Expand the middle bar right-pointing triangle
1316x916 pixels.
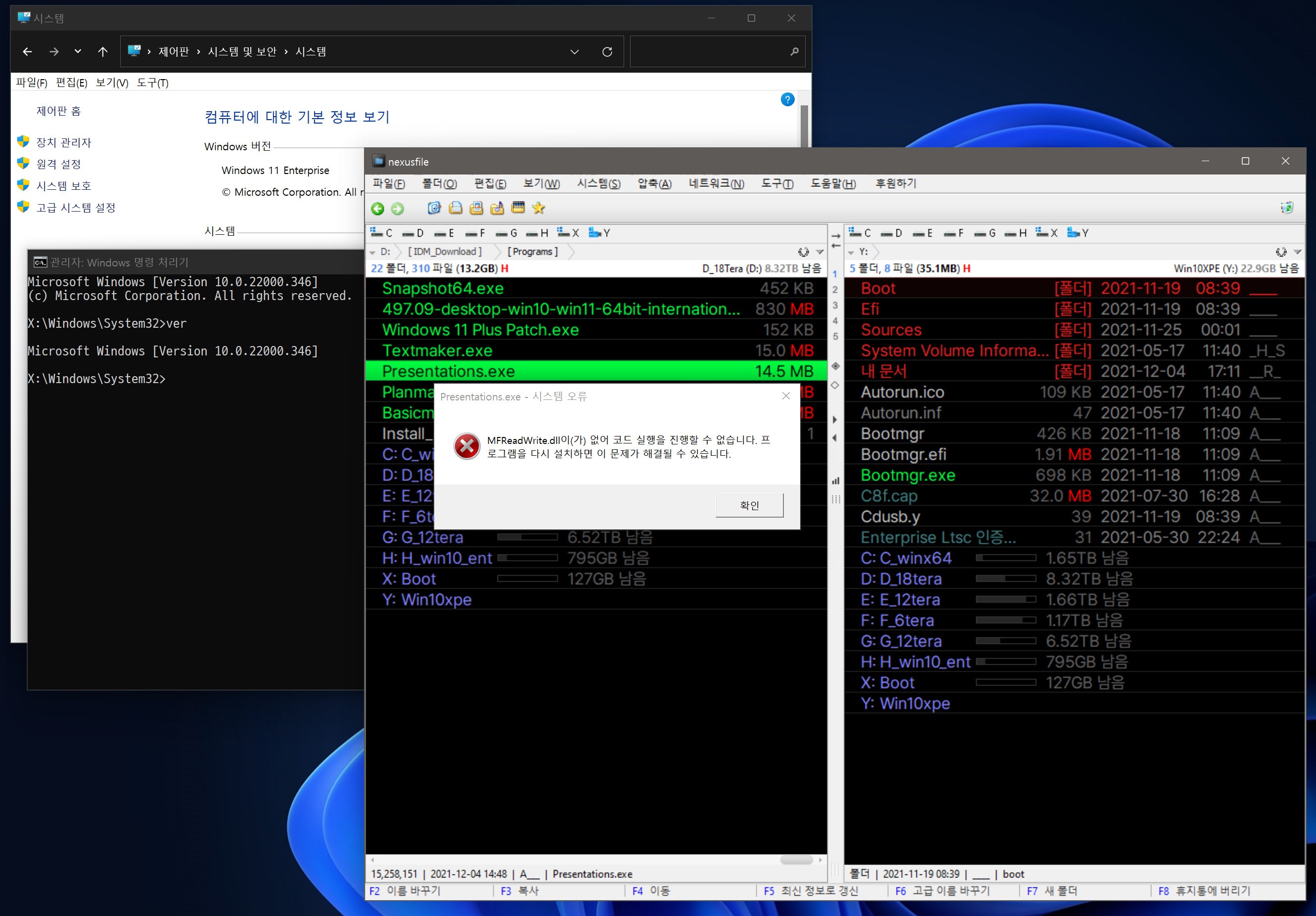pyautogui.click(x=835, y=419)
